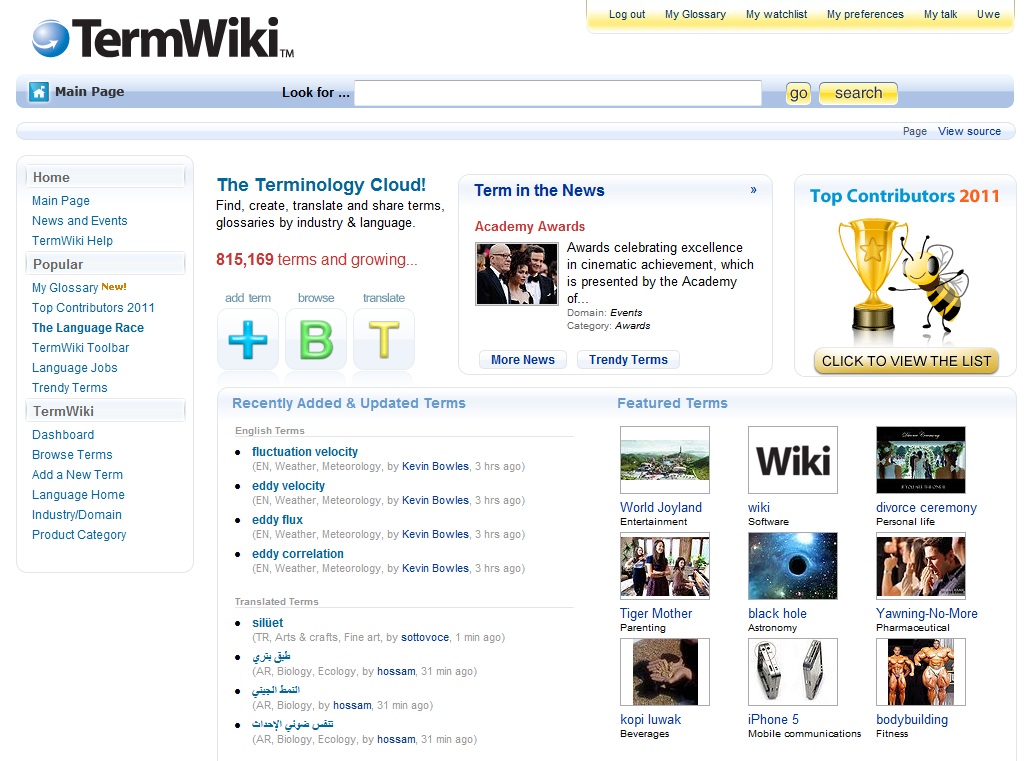Open browse with the green B icon
The image size is (1029, 761).
[316, 340]
